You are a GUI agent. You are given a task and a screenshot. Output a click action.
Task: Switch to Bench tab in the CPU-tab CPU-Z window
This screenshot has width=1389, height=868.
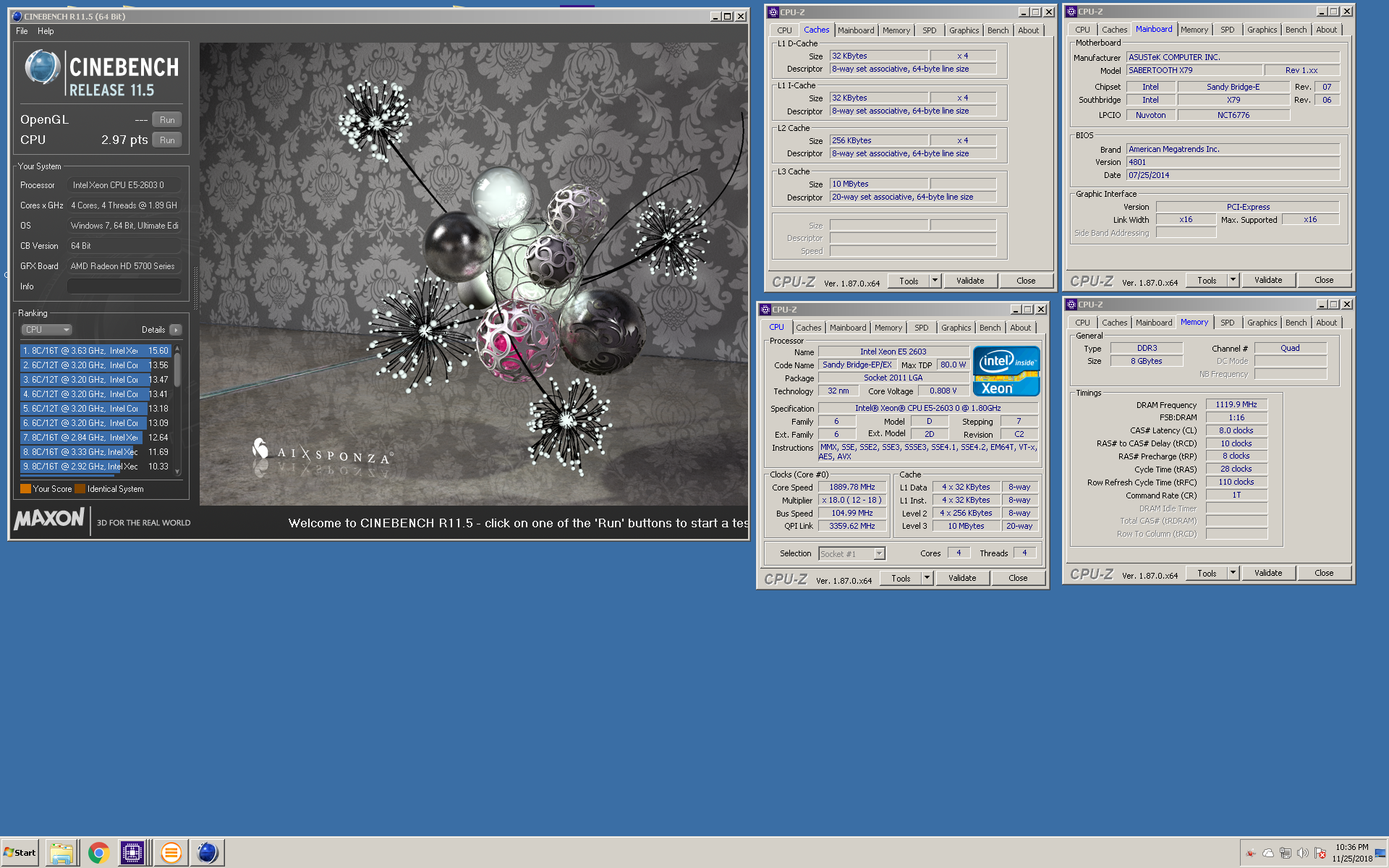(x=990, y=328)
